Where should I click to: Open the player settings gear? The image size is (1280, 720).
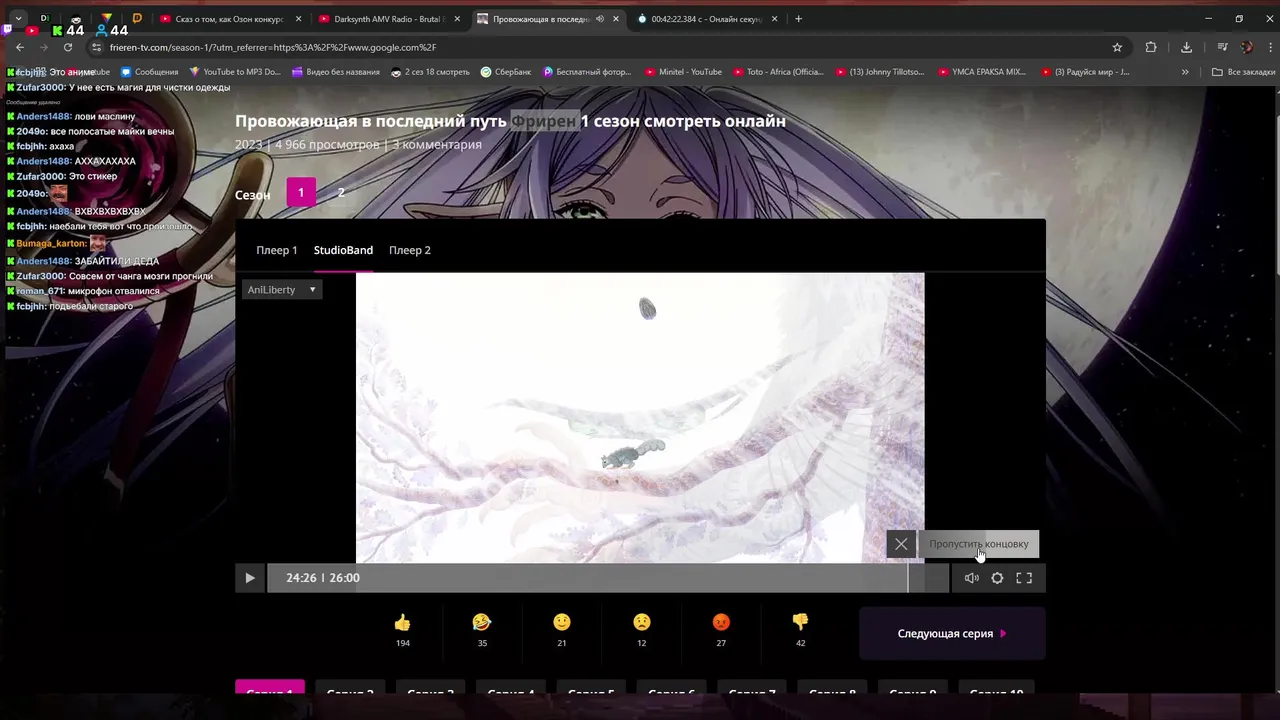997,578
